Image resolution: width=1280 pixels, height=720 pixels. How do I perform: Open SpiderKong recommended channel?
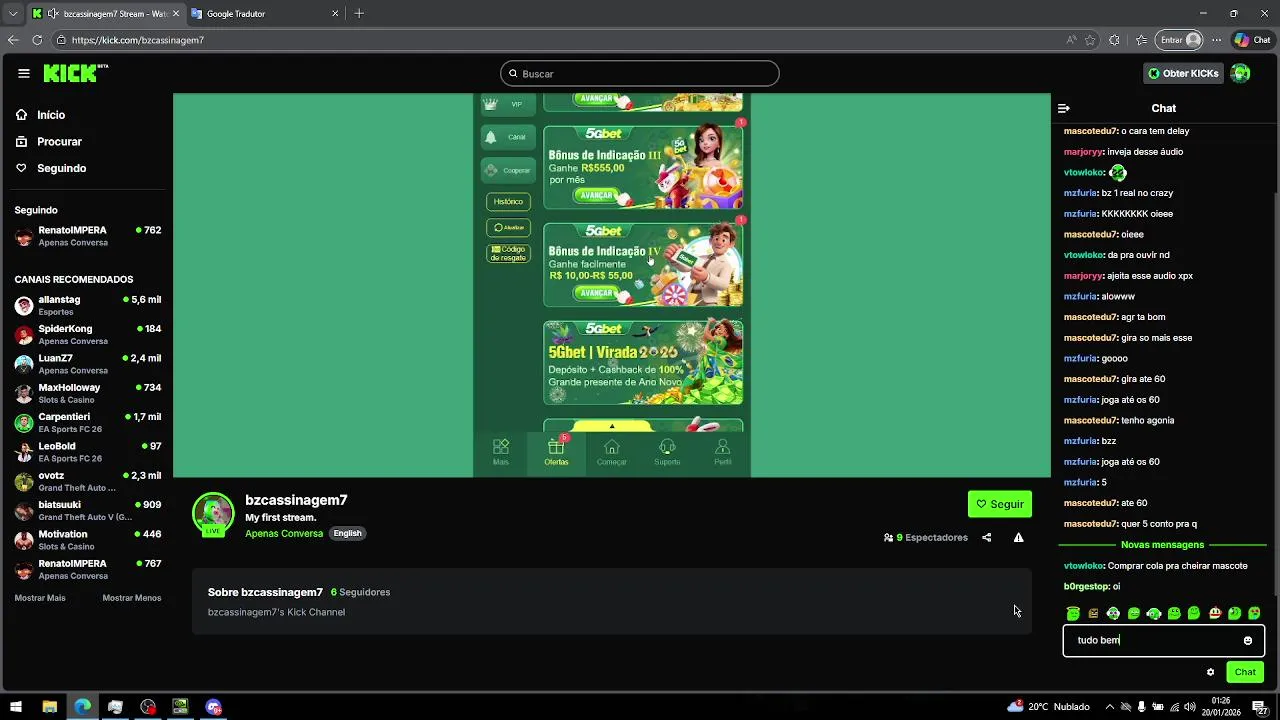pyautogui.click(x=87, y=334)
